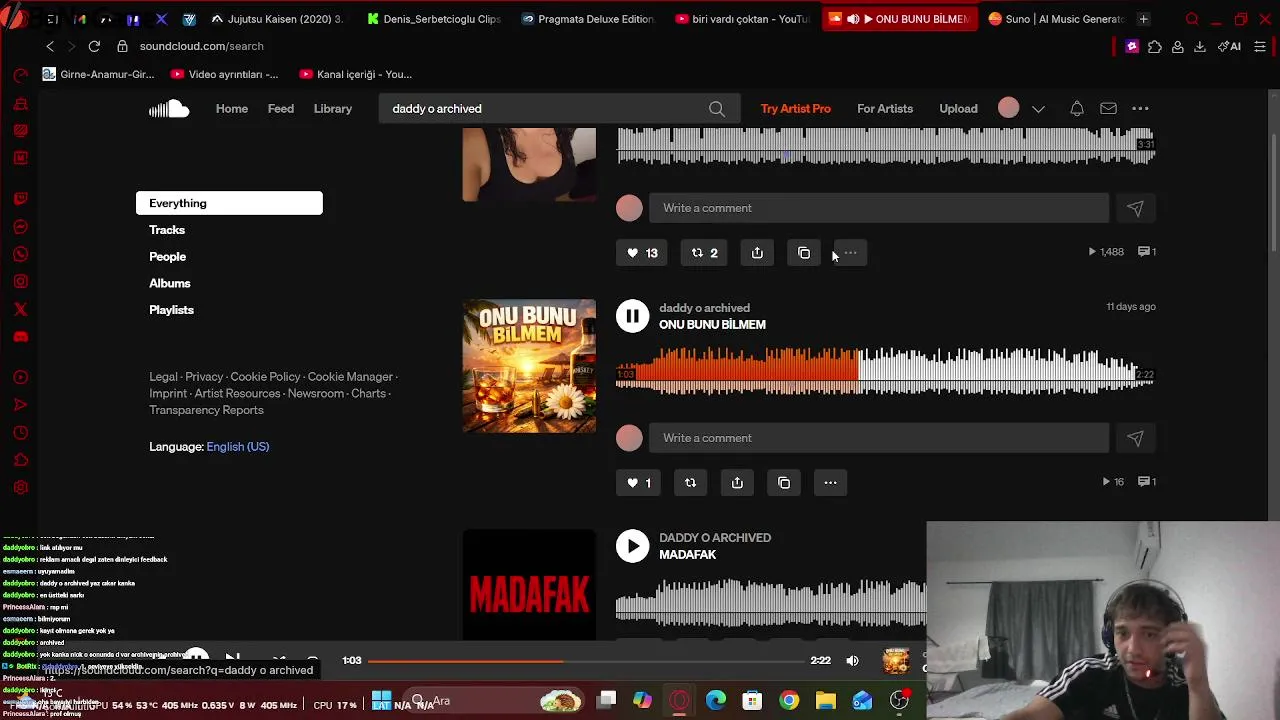
Task: Send comment on ONU BUNU BİLMEM
Action: tap(1135, 438)
